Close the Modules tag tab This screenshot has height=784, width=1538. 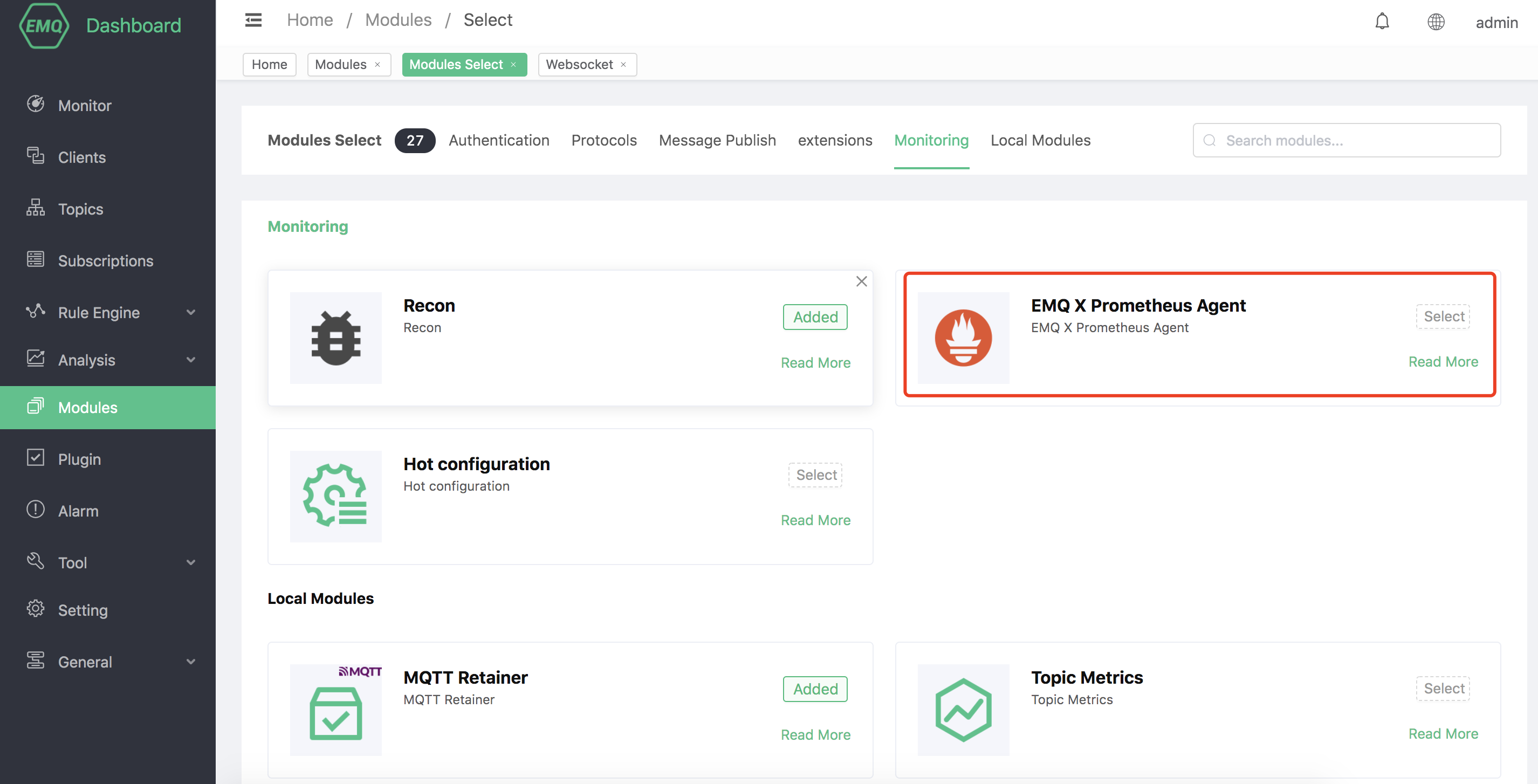(x=377, y=65)
